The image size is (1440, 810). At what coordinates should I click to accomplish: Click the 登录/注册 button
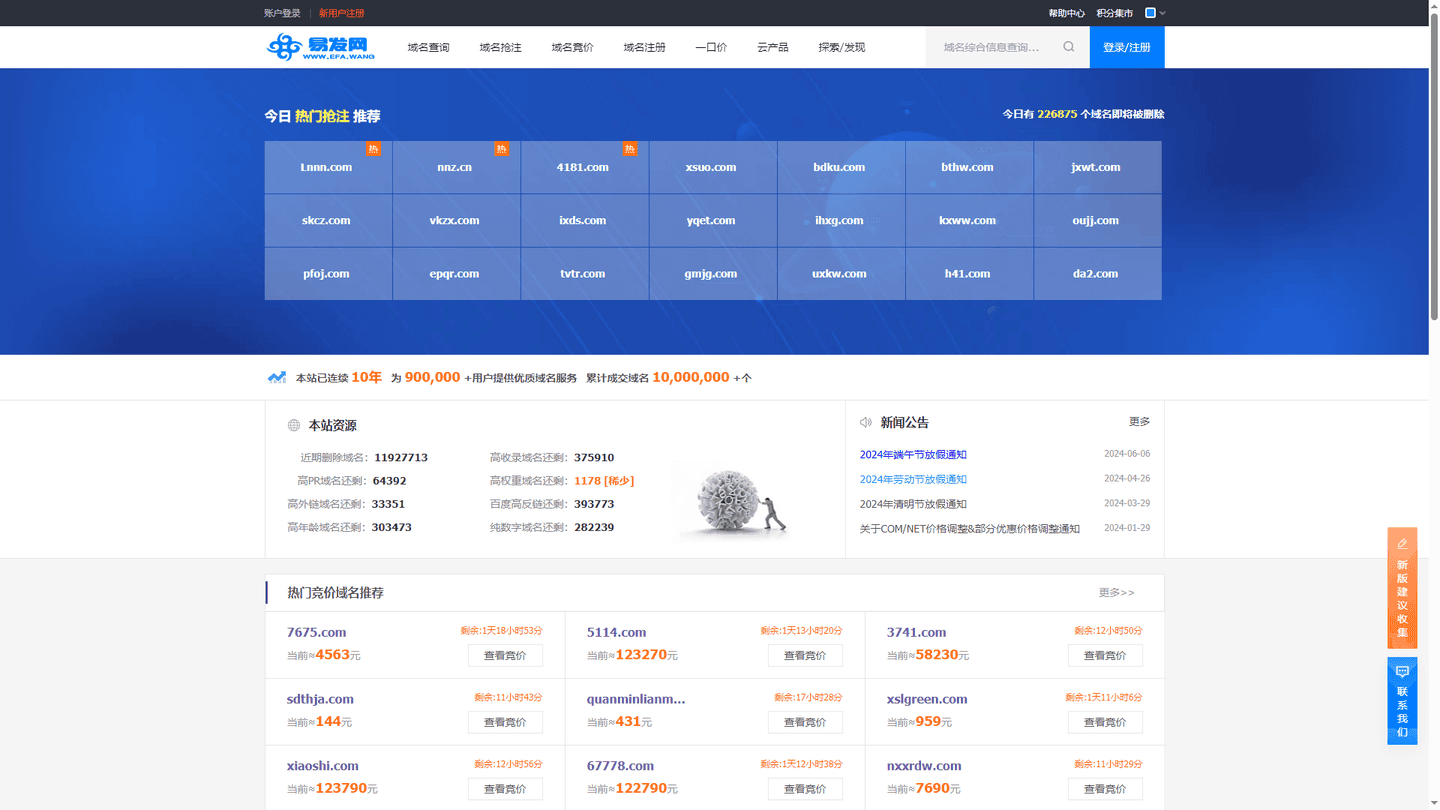[x=1127, y=47]
